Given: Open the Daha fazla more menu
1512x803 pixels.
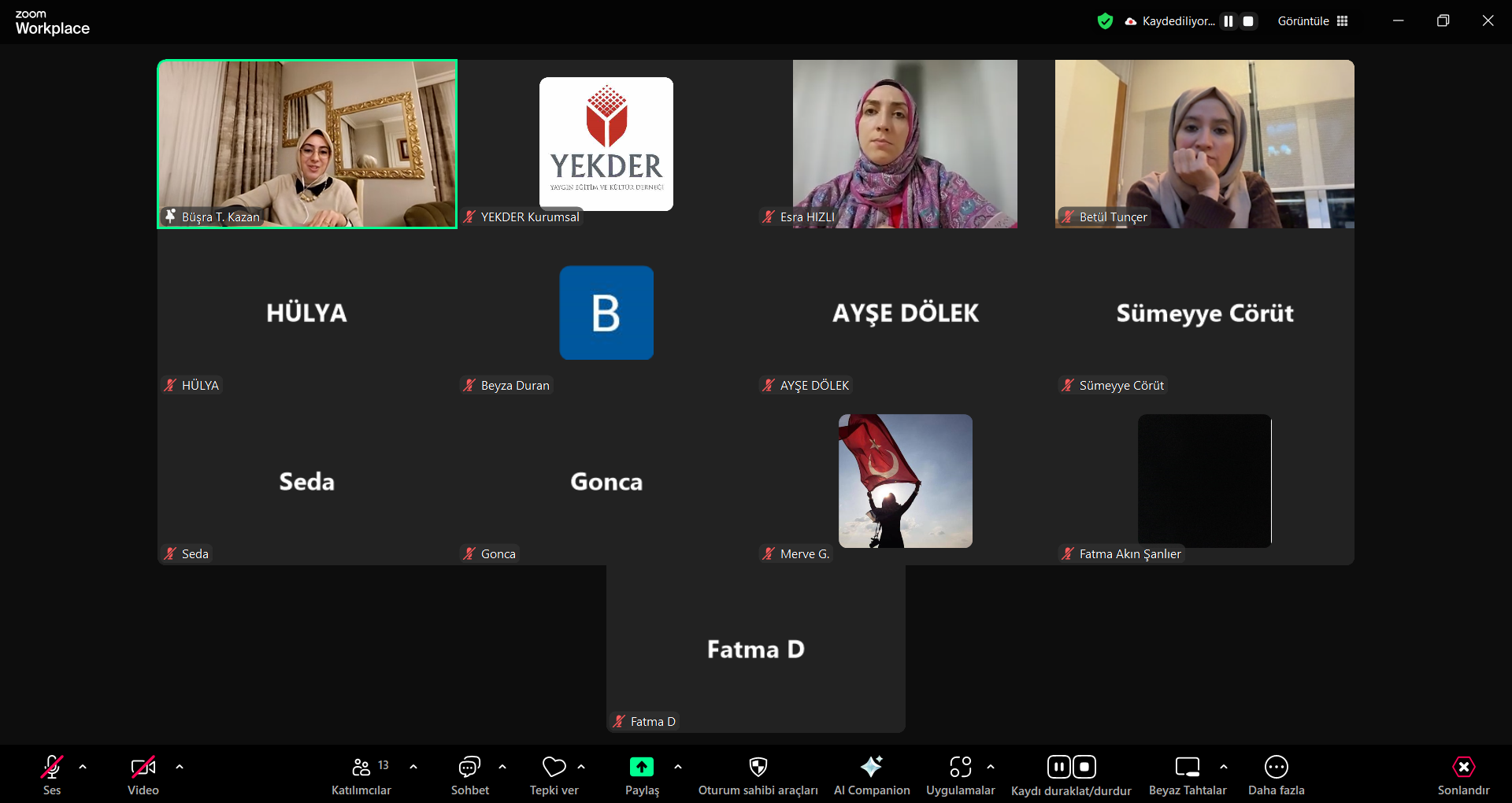Looking at the screenshot, I should tap(1277, 775).
